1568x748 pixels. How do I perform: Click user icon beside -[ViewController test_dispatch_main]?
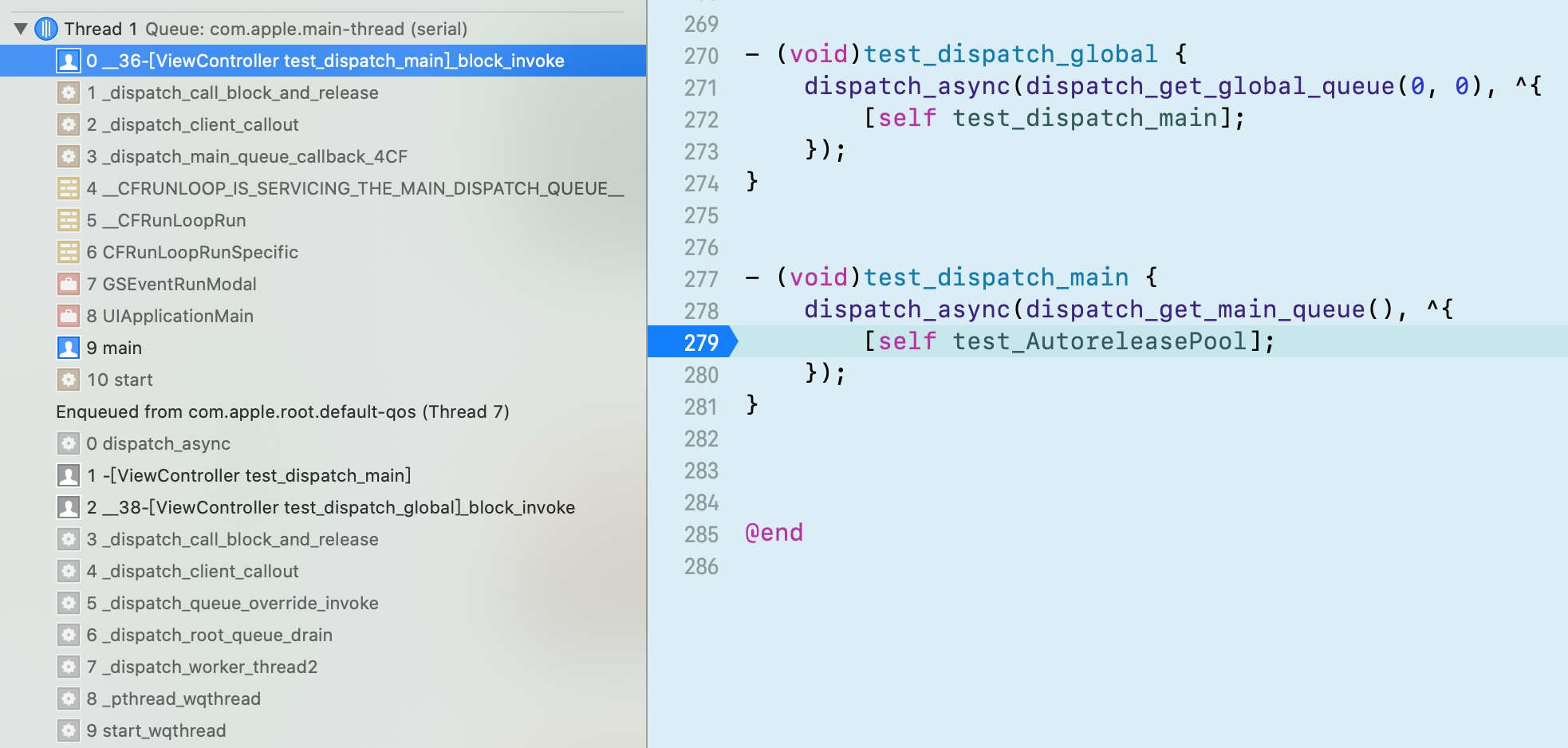coord(69,475)
